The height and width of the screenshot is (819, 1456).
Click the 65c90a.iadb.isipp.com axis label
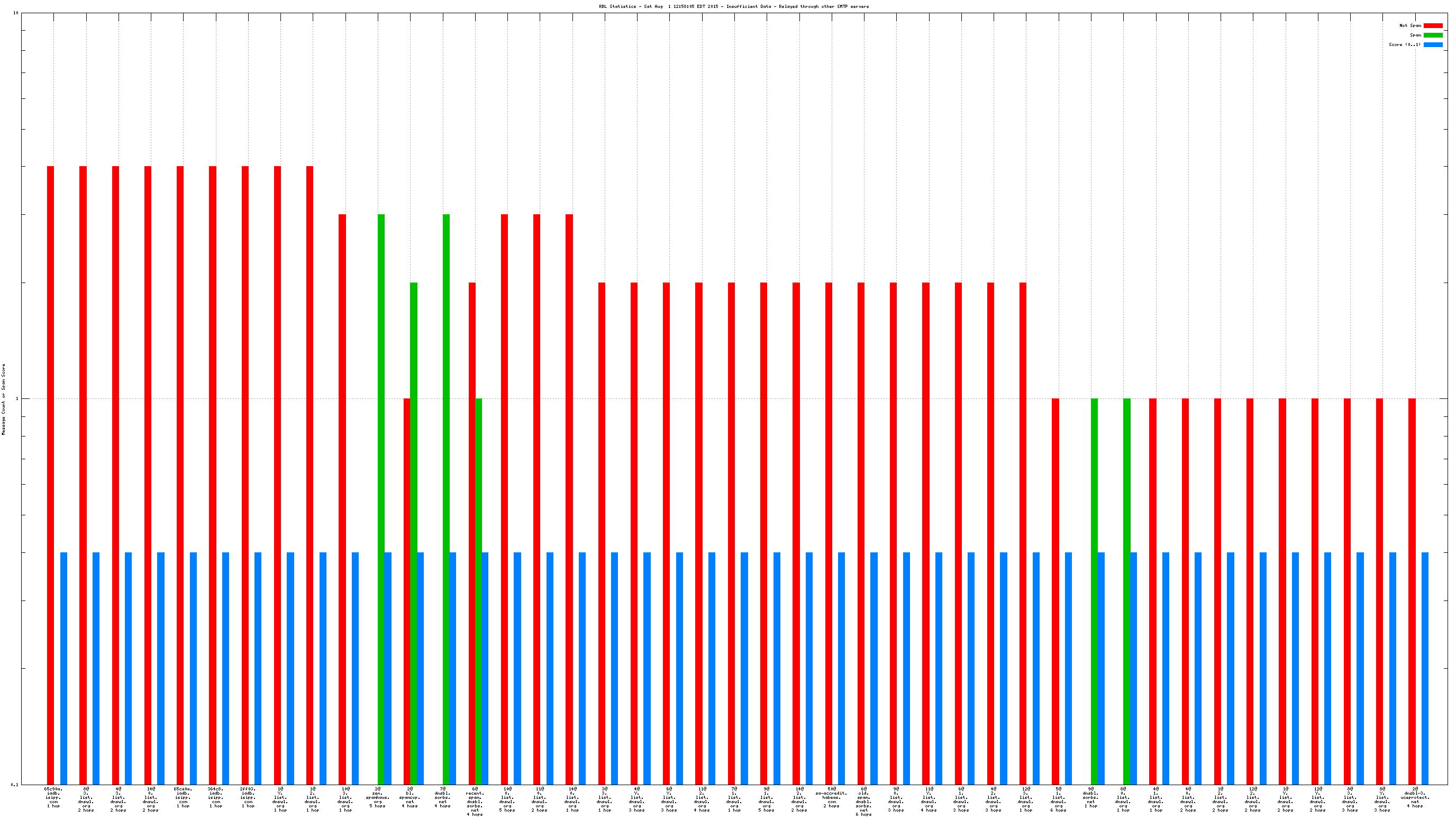[x=53, y=797]
